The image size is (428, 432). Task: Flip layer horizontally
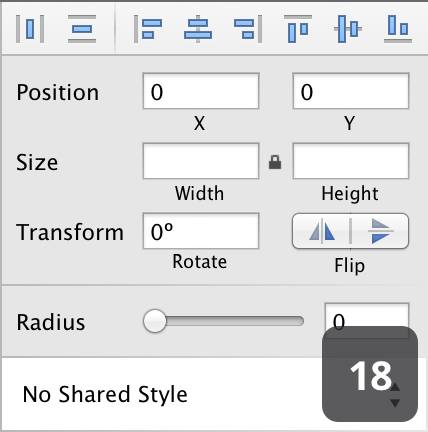point(321,231)
